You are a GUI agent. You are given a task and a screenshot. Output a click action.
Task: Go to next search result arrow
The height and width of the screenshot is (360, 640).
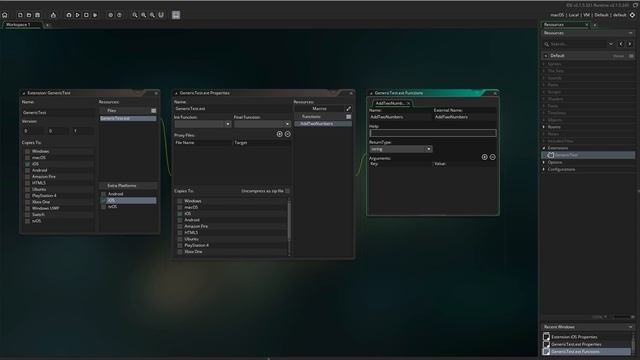click(x=630, y=44)
